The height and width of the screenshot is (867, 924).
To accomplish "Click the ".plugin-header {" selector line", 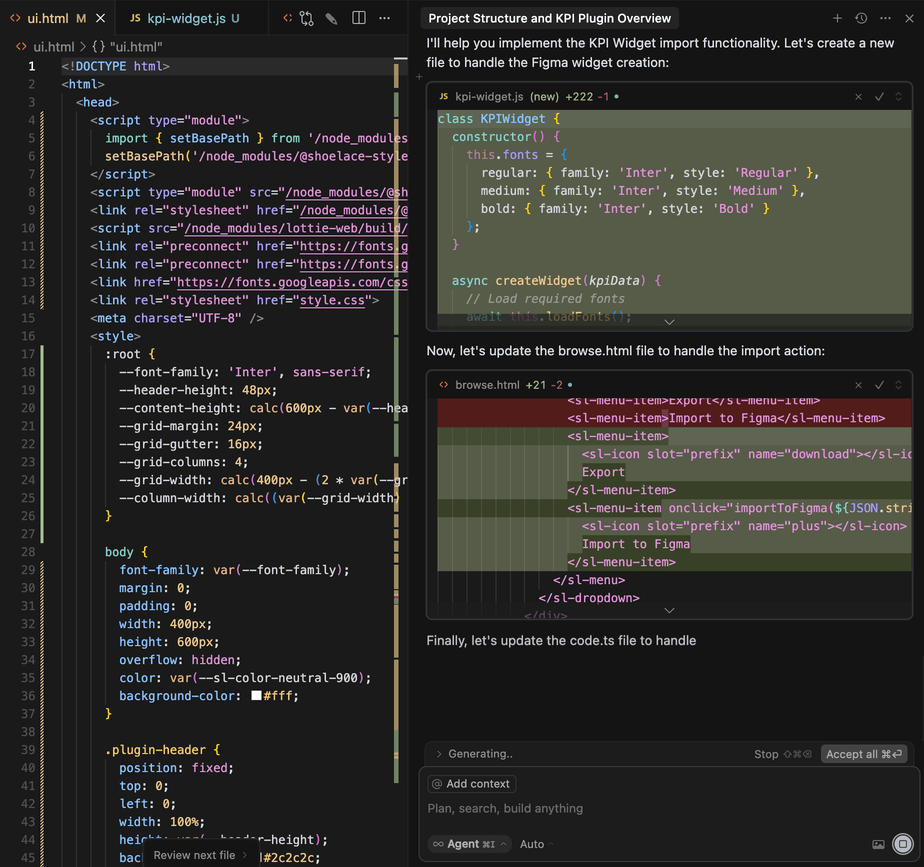I will [x=162, y=750].
